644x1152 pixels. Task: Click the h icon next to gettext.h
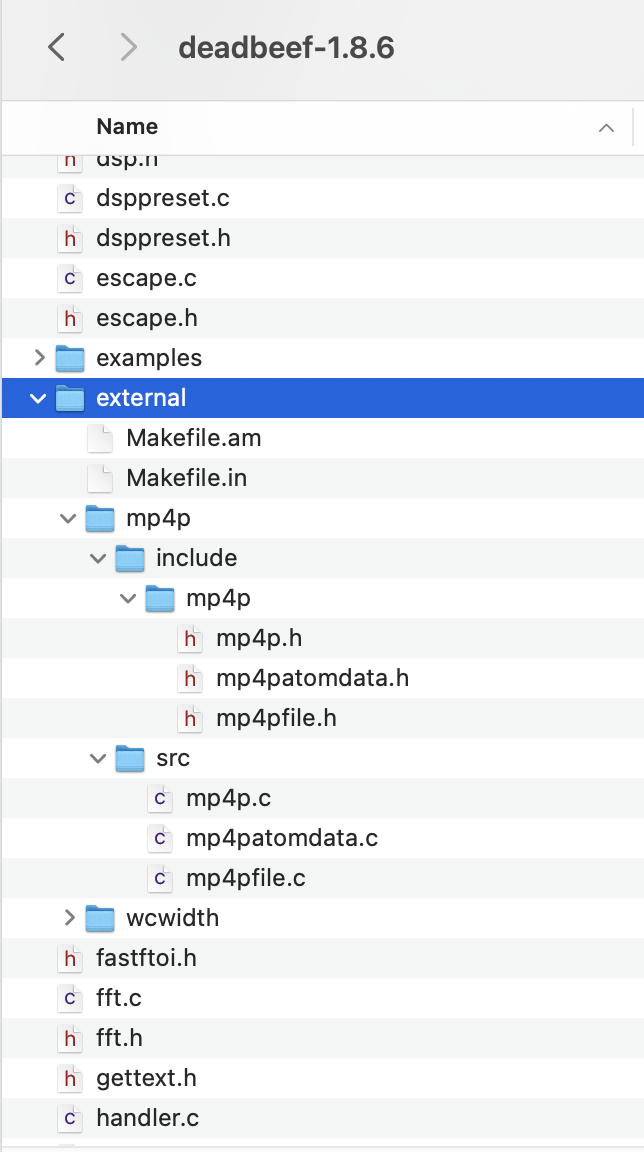pos(70,1078)
